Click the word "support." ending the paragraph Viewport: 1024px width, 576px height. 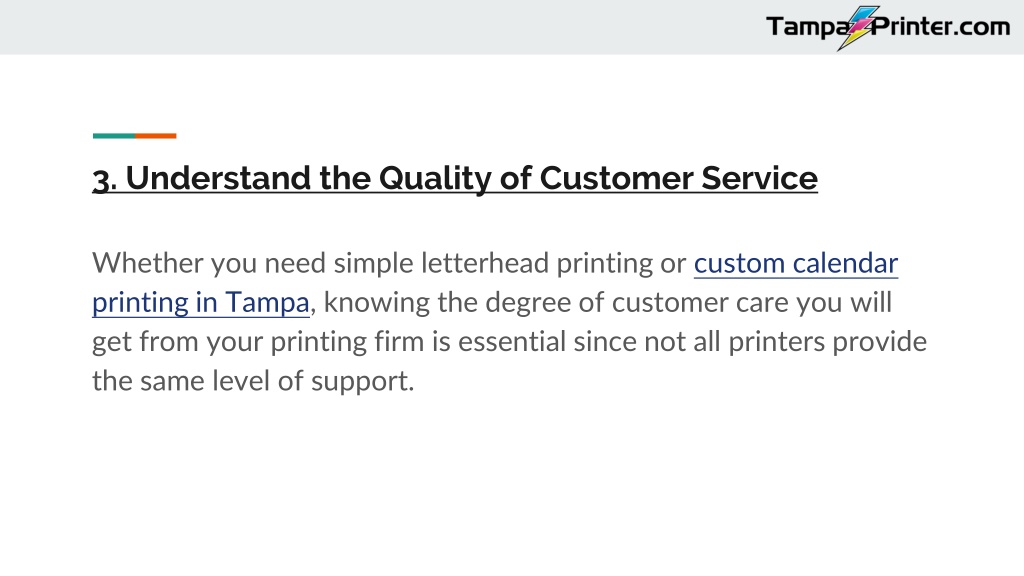[362, 381]
